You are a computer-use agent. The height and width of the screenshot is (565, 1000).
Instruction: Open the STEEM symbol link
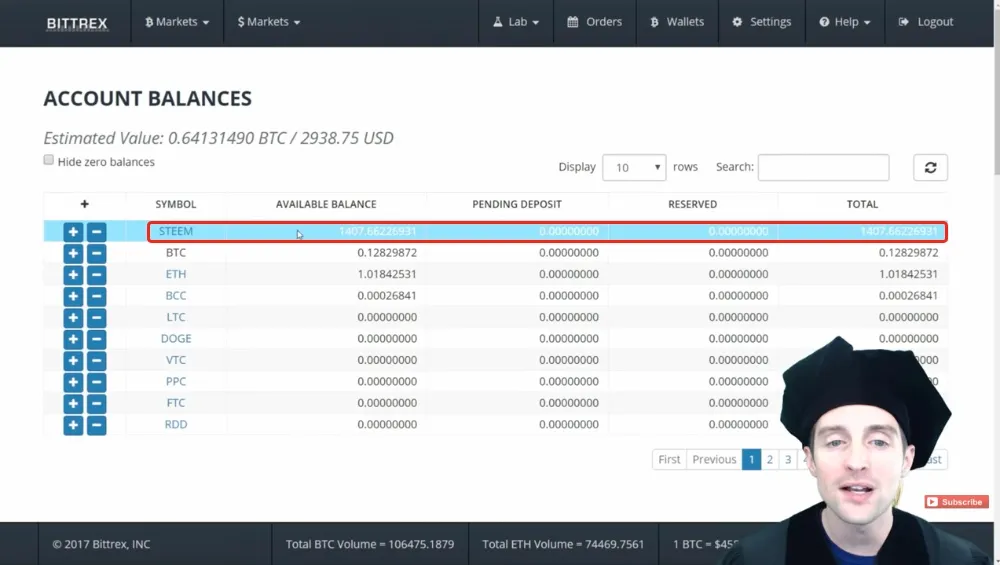pos(175,231)
